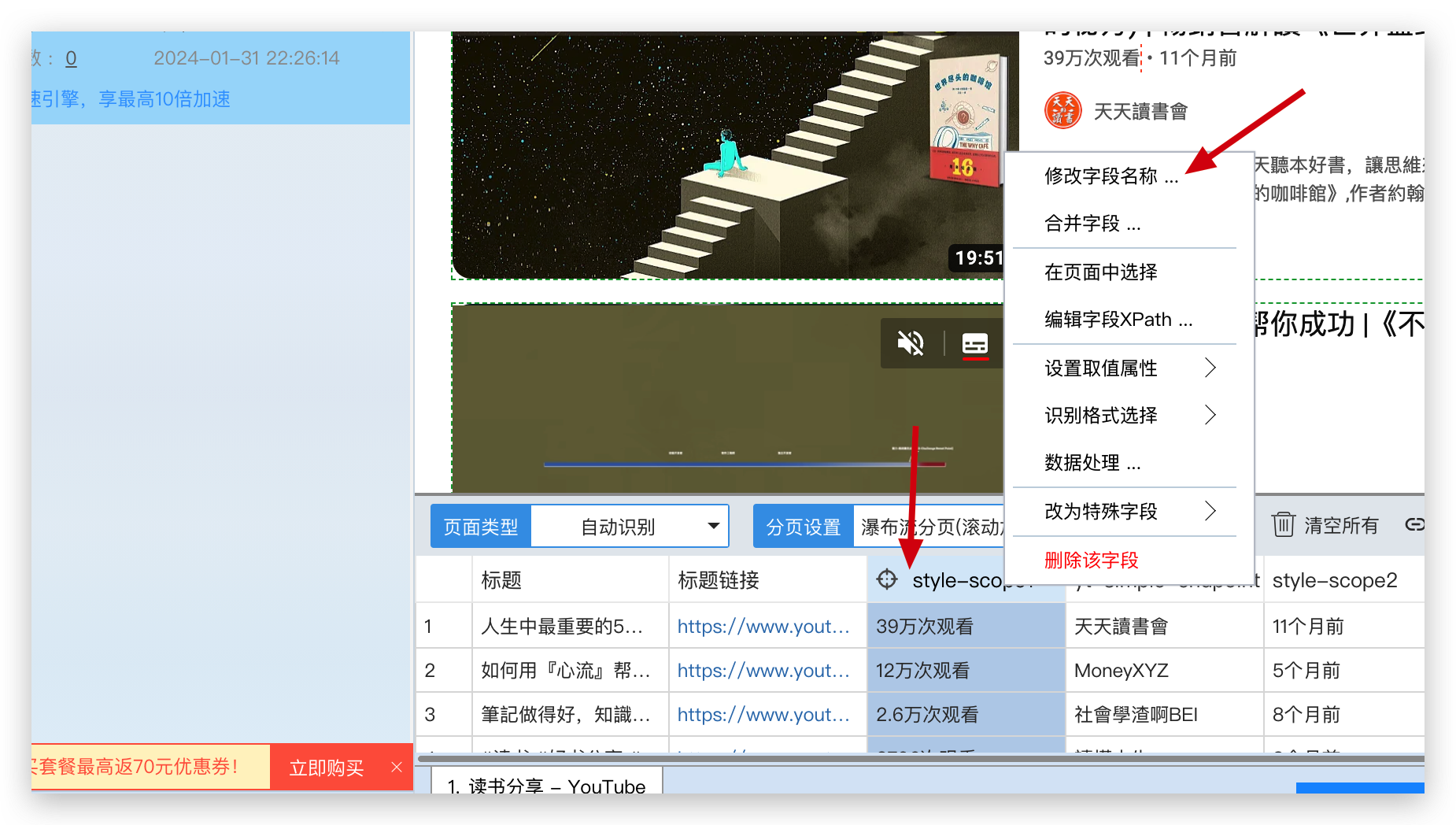This screenshot has height=825, width=1456.
Task: Click the timestamp 2024-01-31 22:26:14
Action: 246,58
